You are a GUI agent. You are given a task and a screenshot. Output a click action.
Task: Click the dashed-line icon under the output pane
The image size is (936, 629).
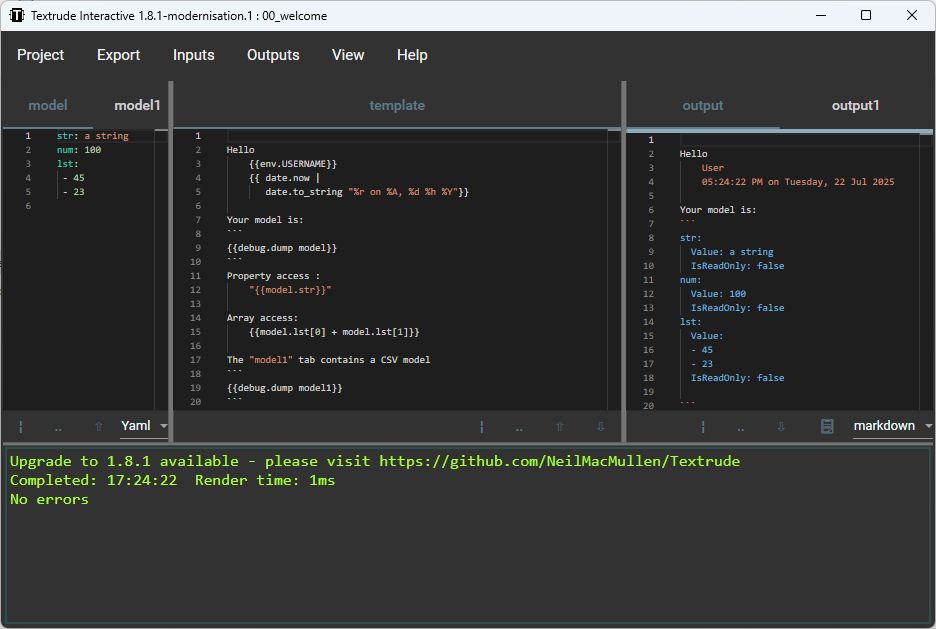(703, 427)
